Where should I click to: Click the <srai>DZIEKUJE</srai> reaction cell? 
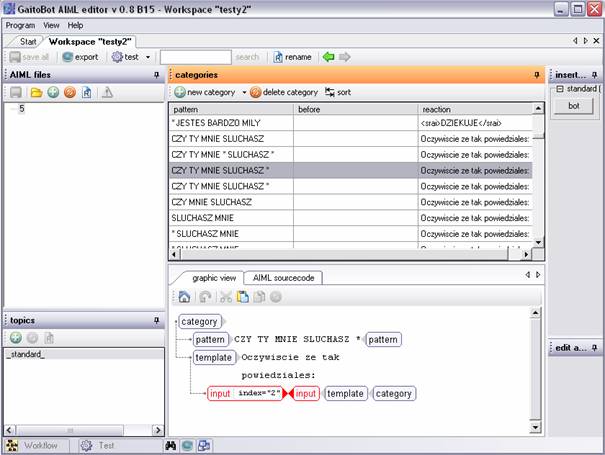click(x=475, y=123)
